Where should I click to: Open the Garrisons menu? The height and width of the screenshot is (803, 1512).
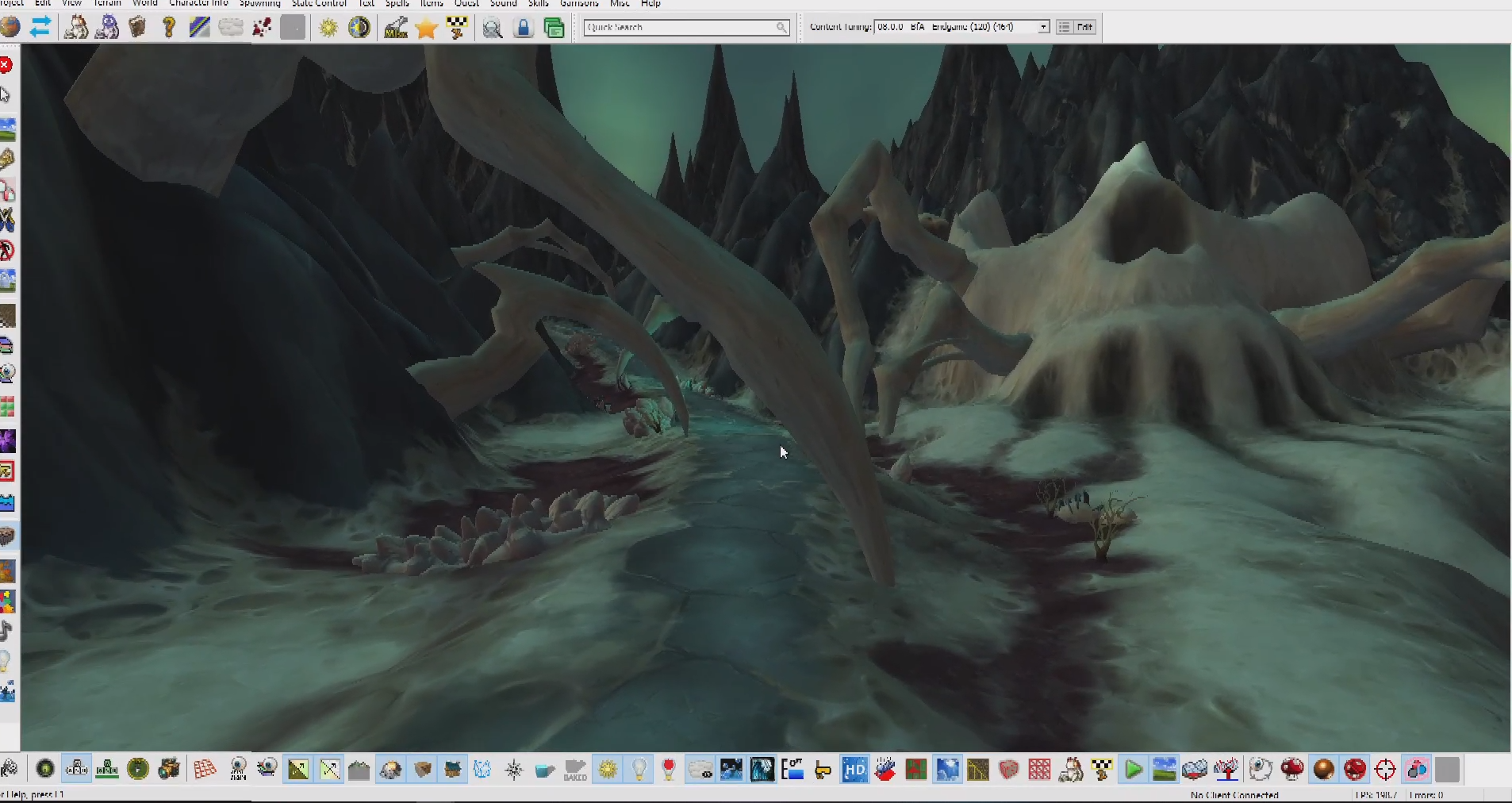click(579, 3)
